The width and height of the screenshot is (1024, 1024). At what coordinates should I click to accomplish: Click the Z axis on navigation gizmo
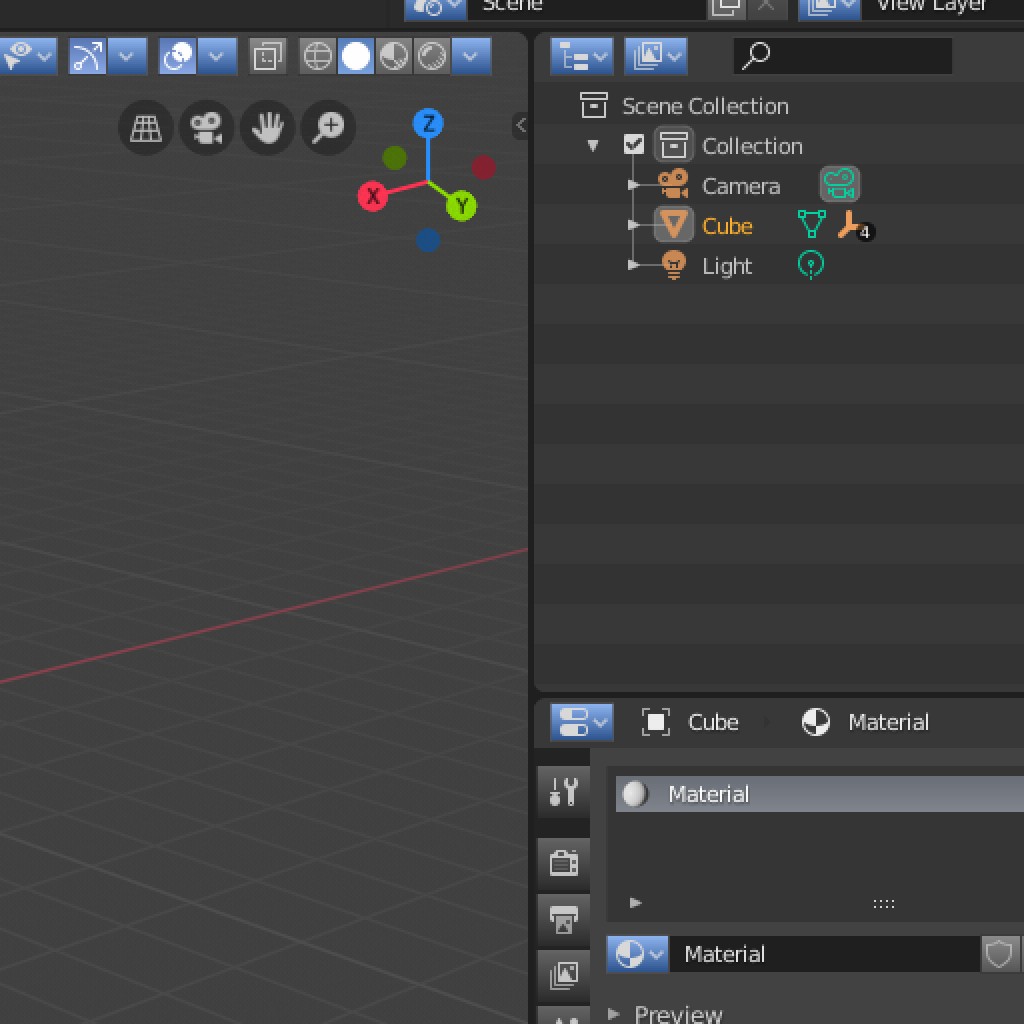pos(428,122)
